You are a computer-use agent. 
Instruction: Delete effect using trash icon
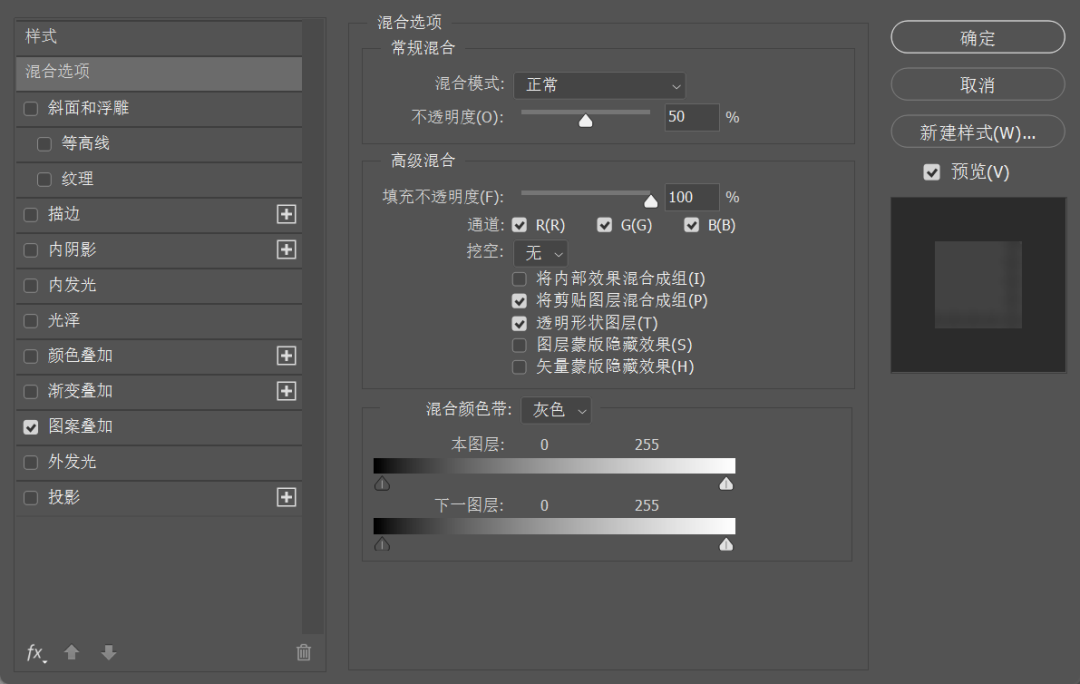click(x=304, y=652)
